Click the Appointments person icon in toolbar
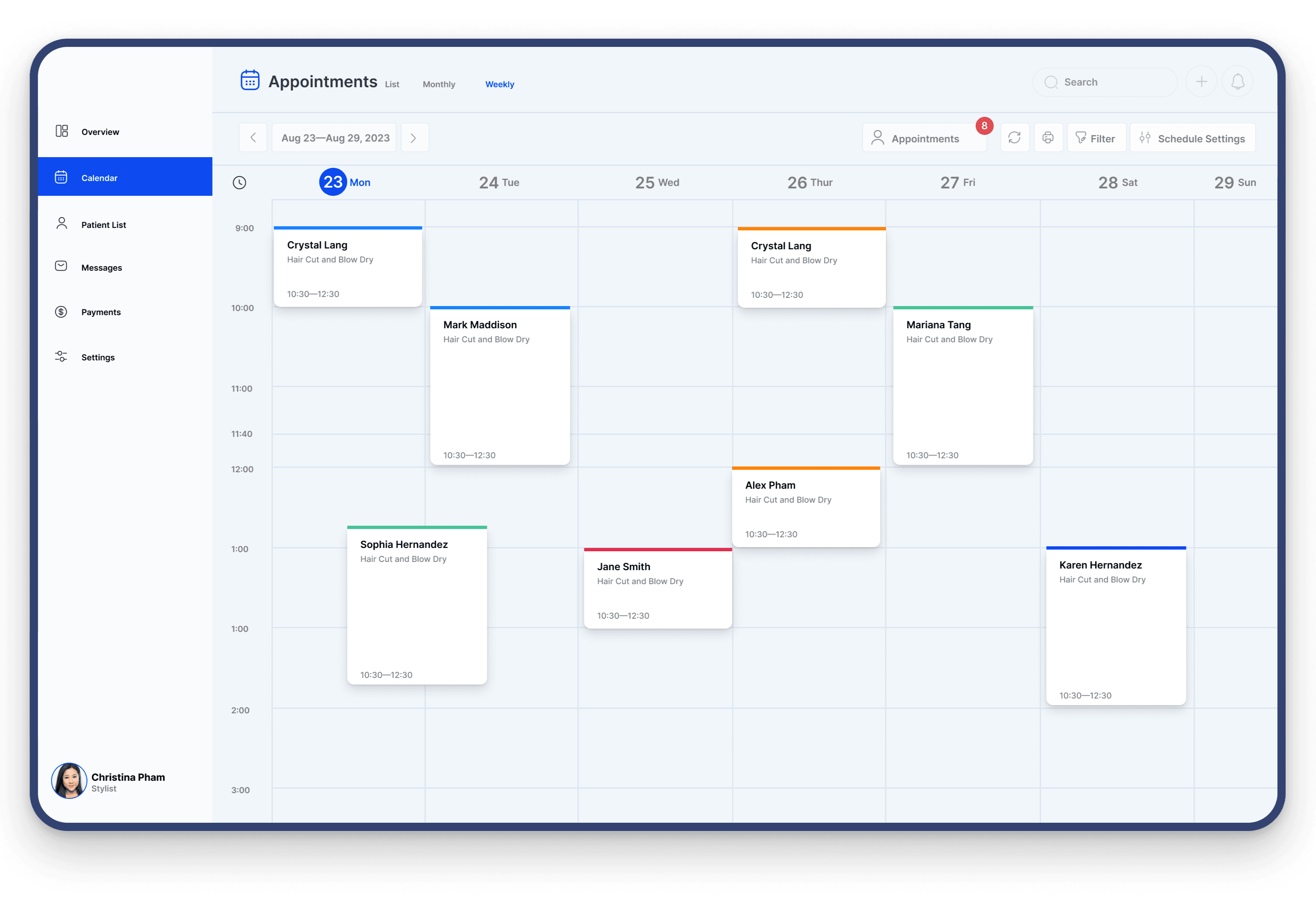The height and width of the screenshot is (912, 1316). [x=878, y=138]
